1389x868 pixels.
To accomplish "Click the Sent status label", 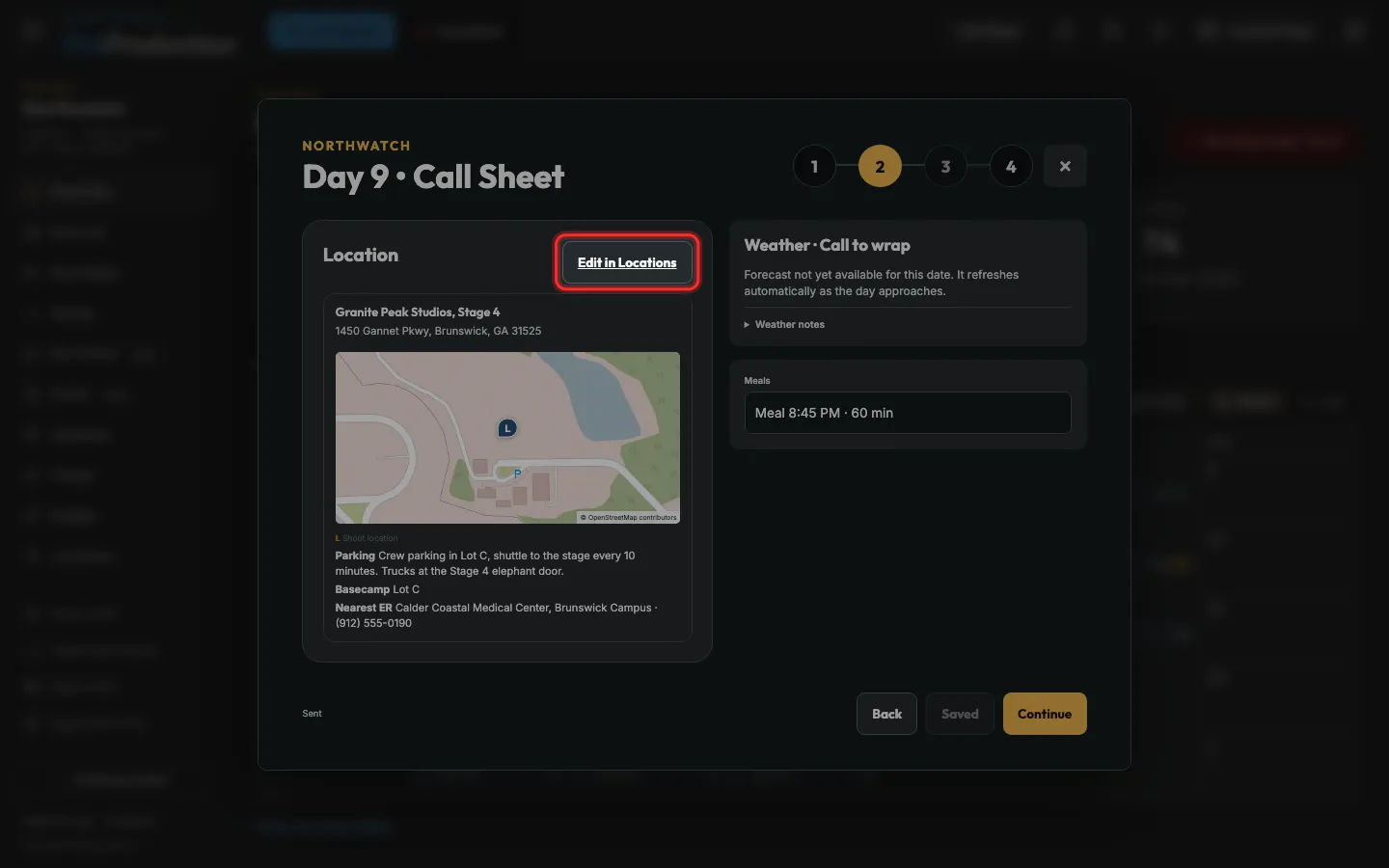I will (313, 714).
